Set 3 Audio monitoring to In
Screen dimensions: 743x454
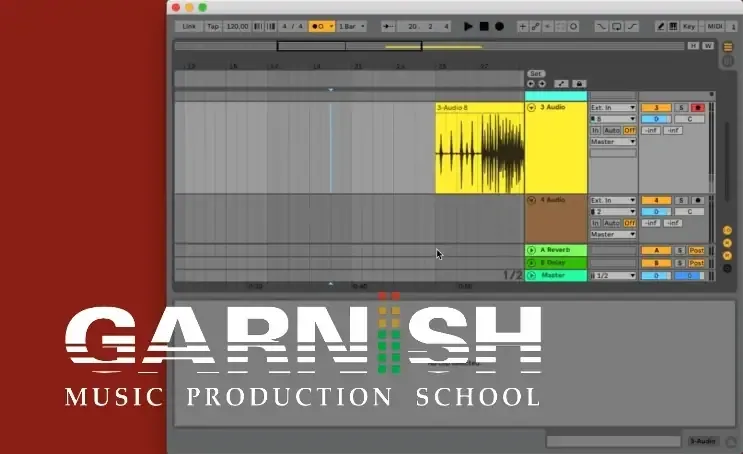[596, 130]
